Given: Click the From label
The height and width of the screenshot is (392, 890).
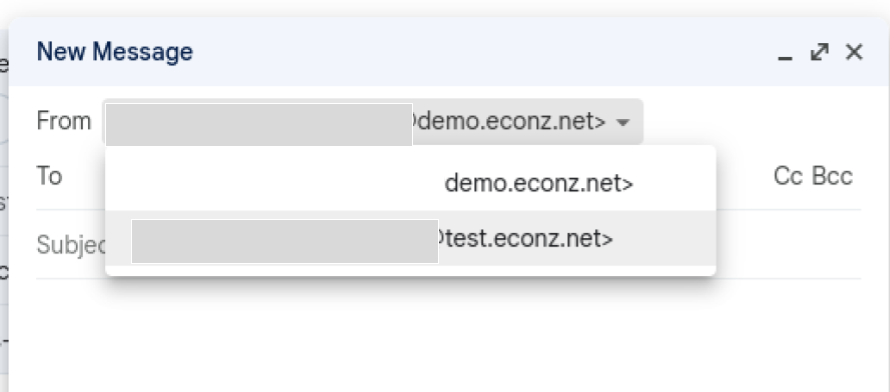Looking at the screenshot, I should tap(64, 121).
